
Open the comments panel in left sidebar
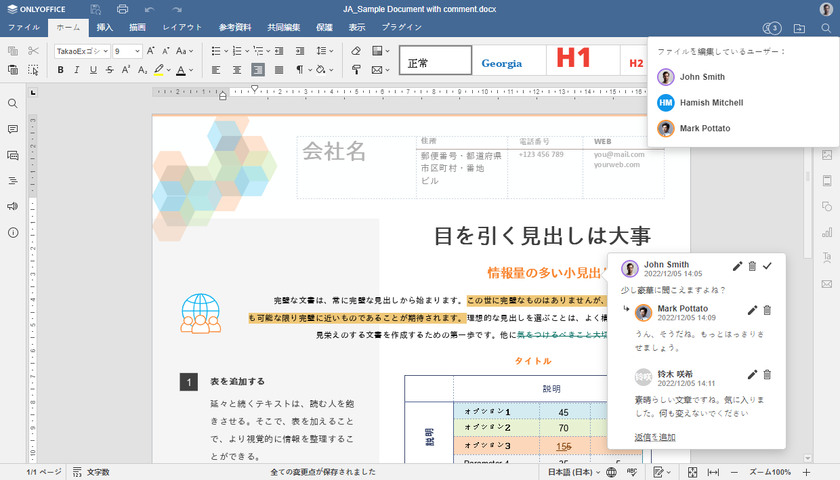(13, 130)
